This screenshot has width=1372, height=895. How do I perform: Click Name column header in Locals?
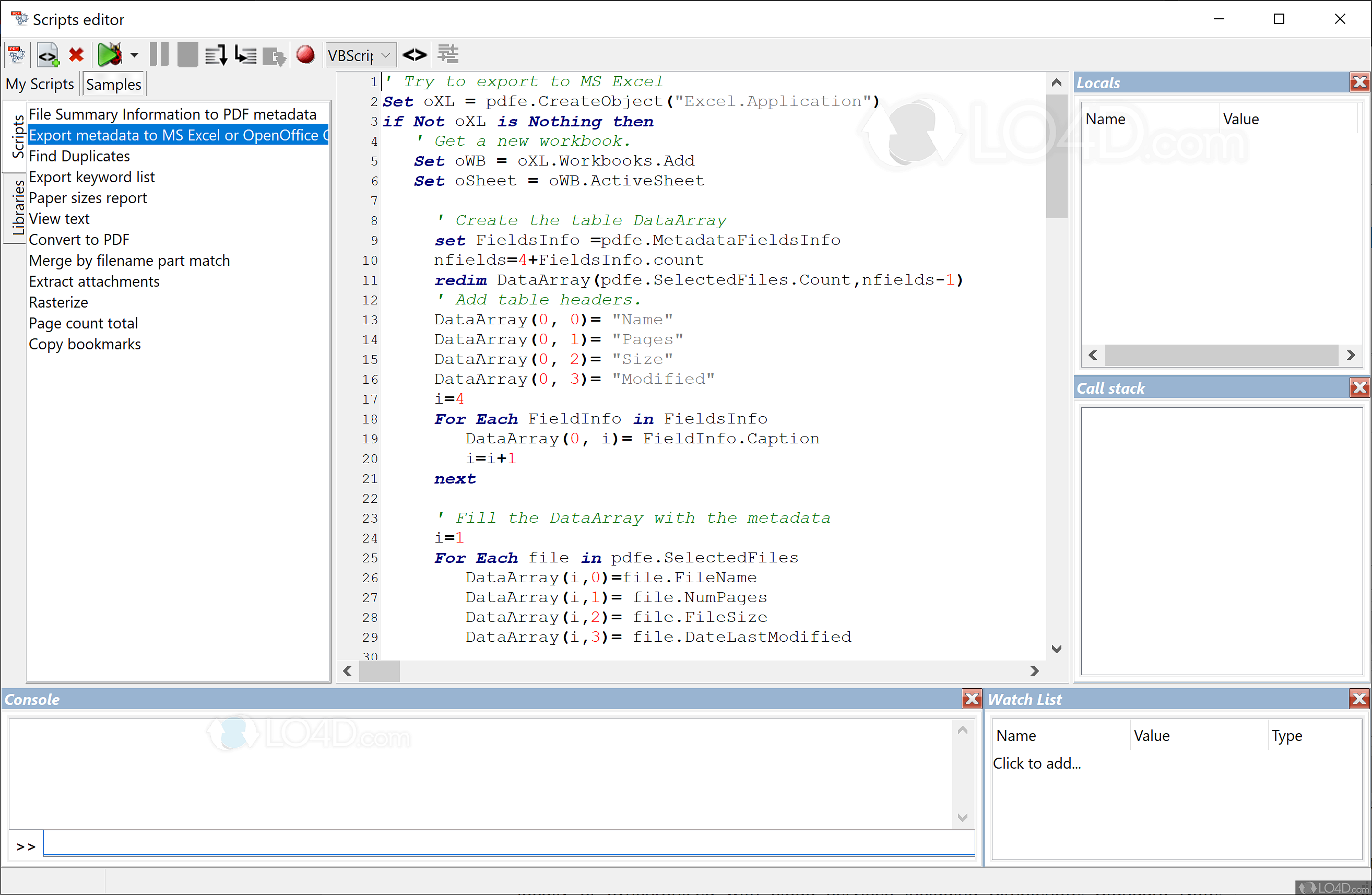tap(1150, 119)
